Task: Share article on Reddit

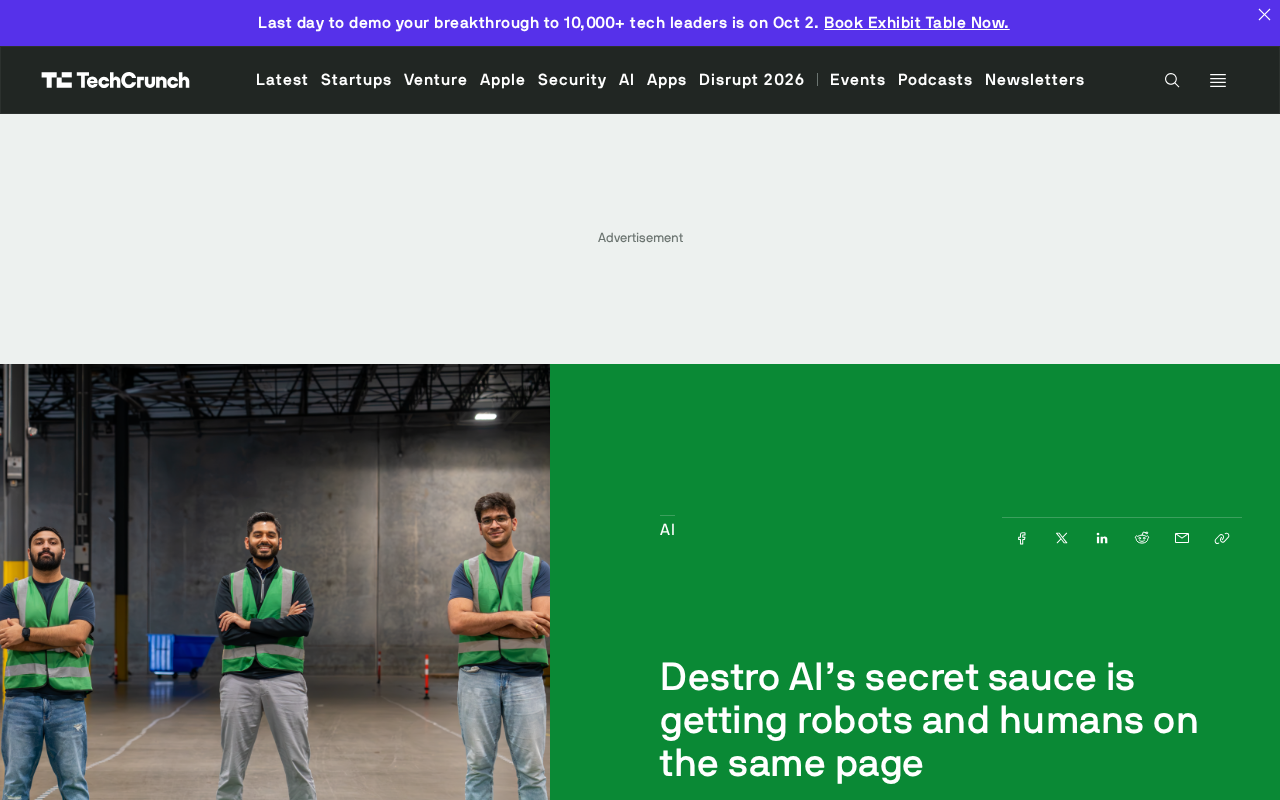Action: [1142, 538]
